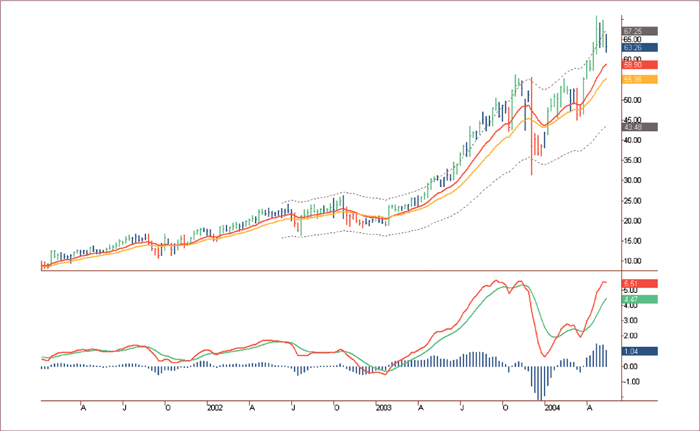Click the 2002 year marker on time axis
Viewport: 700px width, 431px height.
[214, 408]
